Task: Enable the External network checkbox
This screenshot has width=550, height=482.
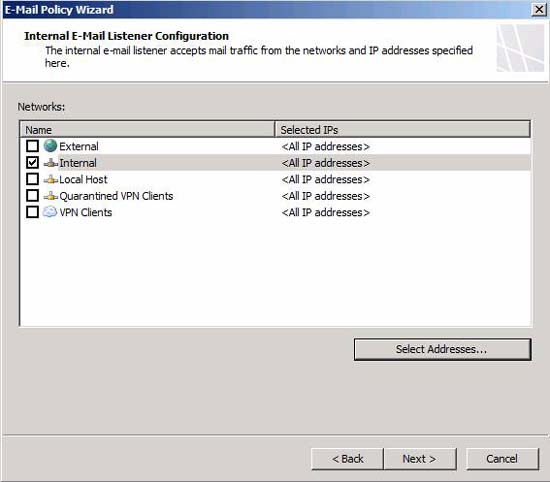Action: tap(32, 146)
